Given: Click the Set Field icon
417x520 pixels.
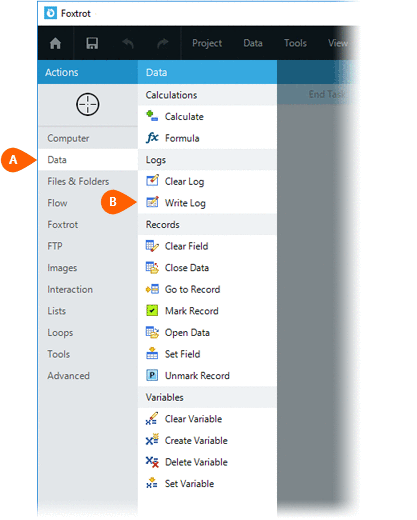Looking at the screenshot, I should click(152, 354).
